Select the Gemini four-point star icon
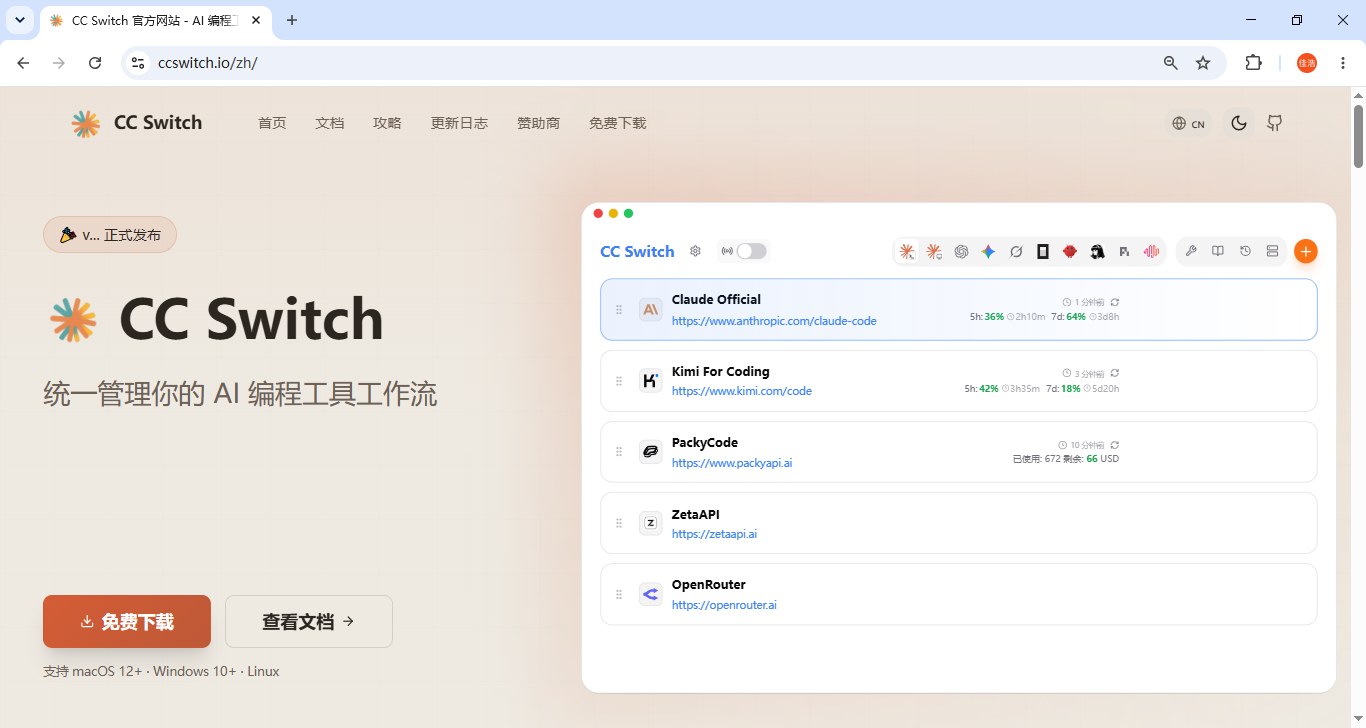 click(988, 252)
